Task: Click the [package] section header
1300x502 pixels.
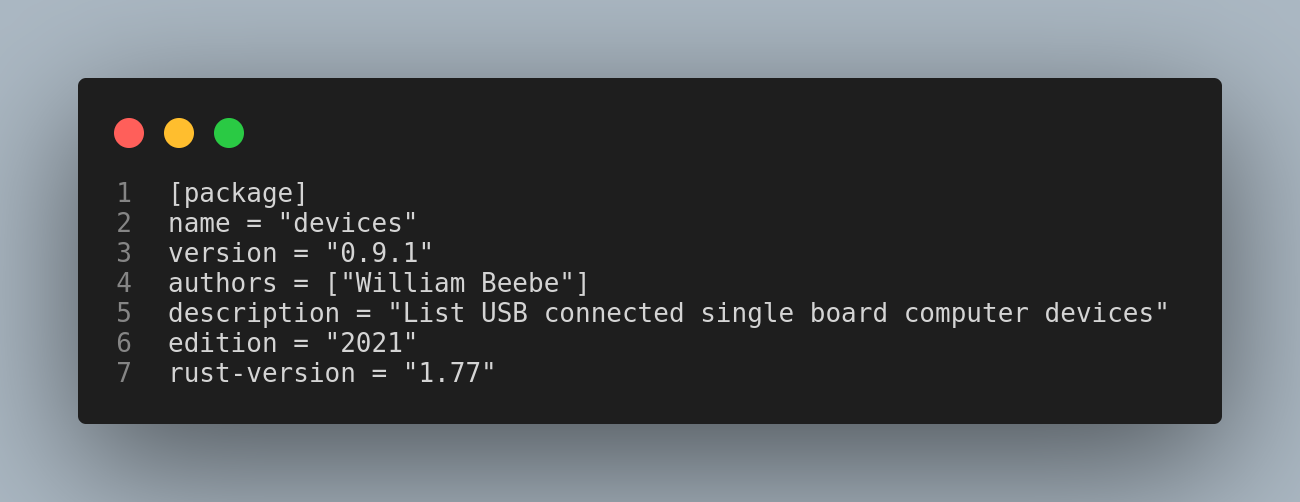Action: point(238,193)
